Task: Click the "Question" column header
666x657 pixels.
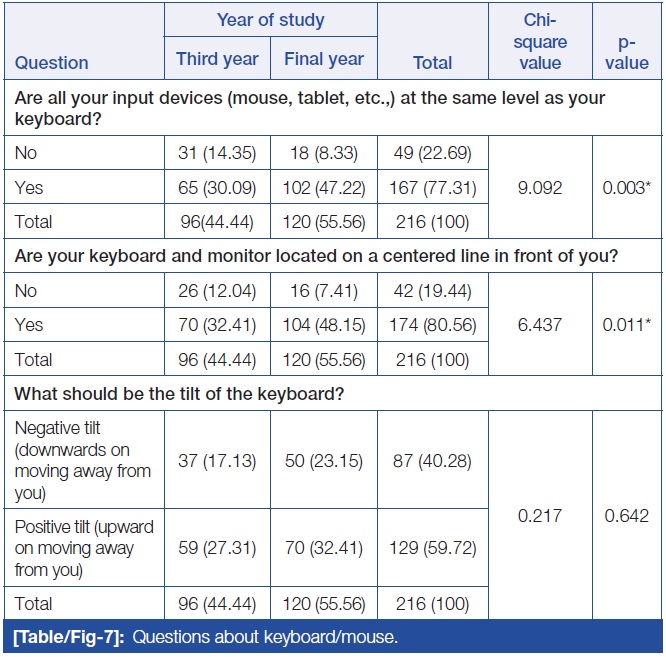Action: (52, 63)
